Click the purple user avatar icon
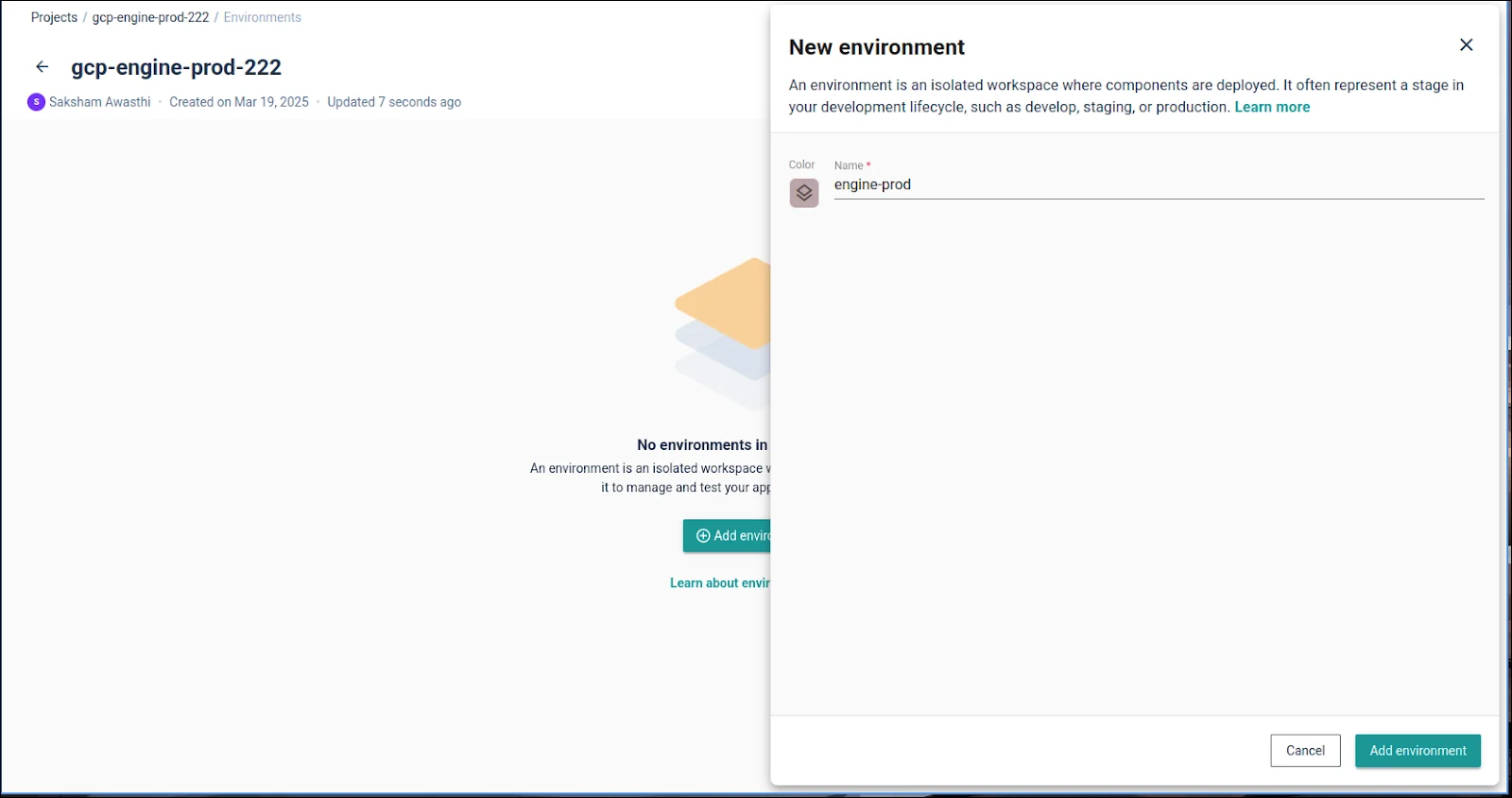1512x798 pixels. tap(36, 102)
